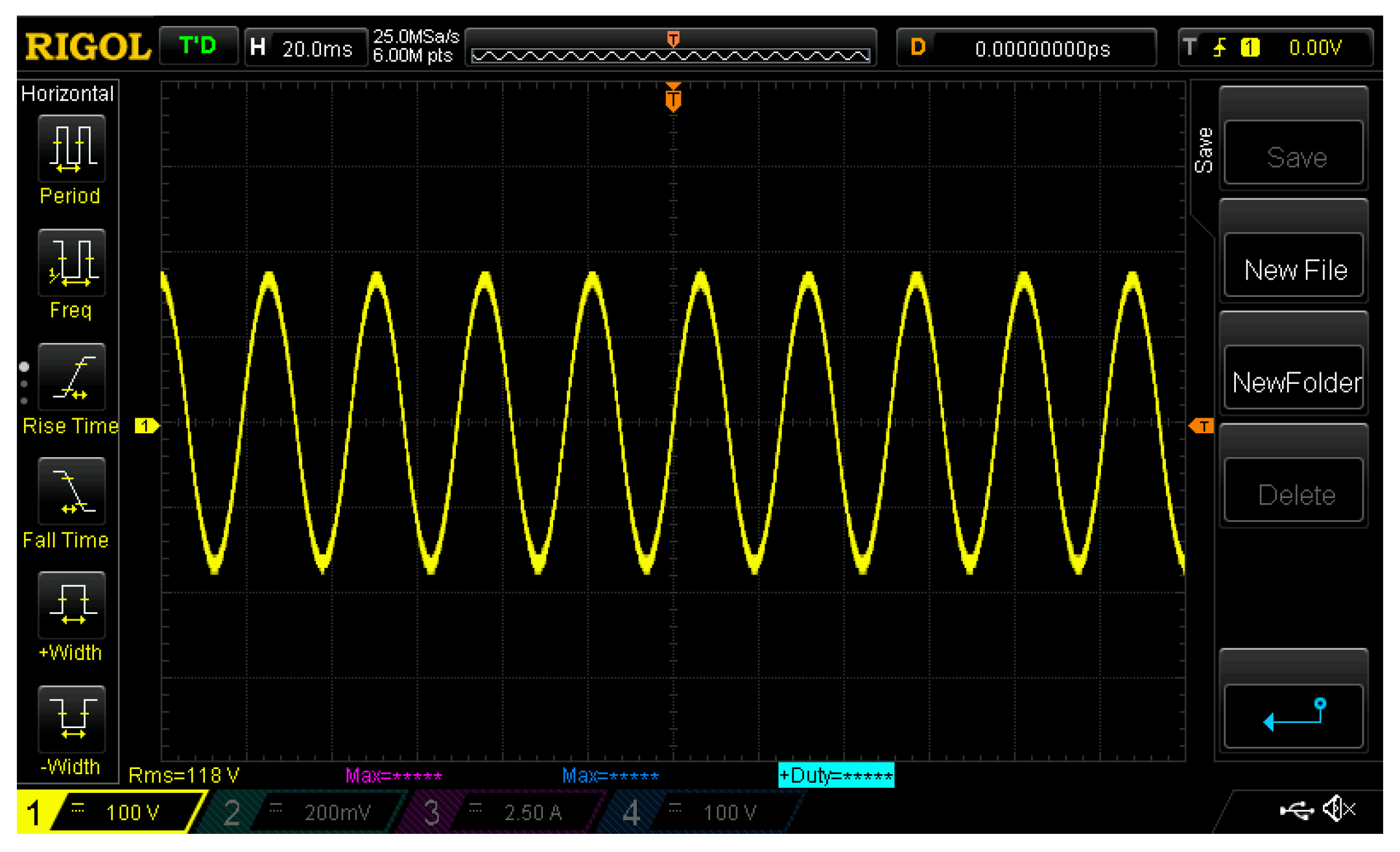Expand more Horizontal measurements via the side dots
1400x852 pixels.
tap(25, 384)
